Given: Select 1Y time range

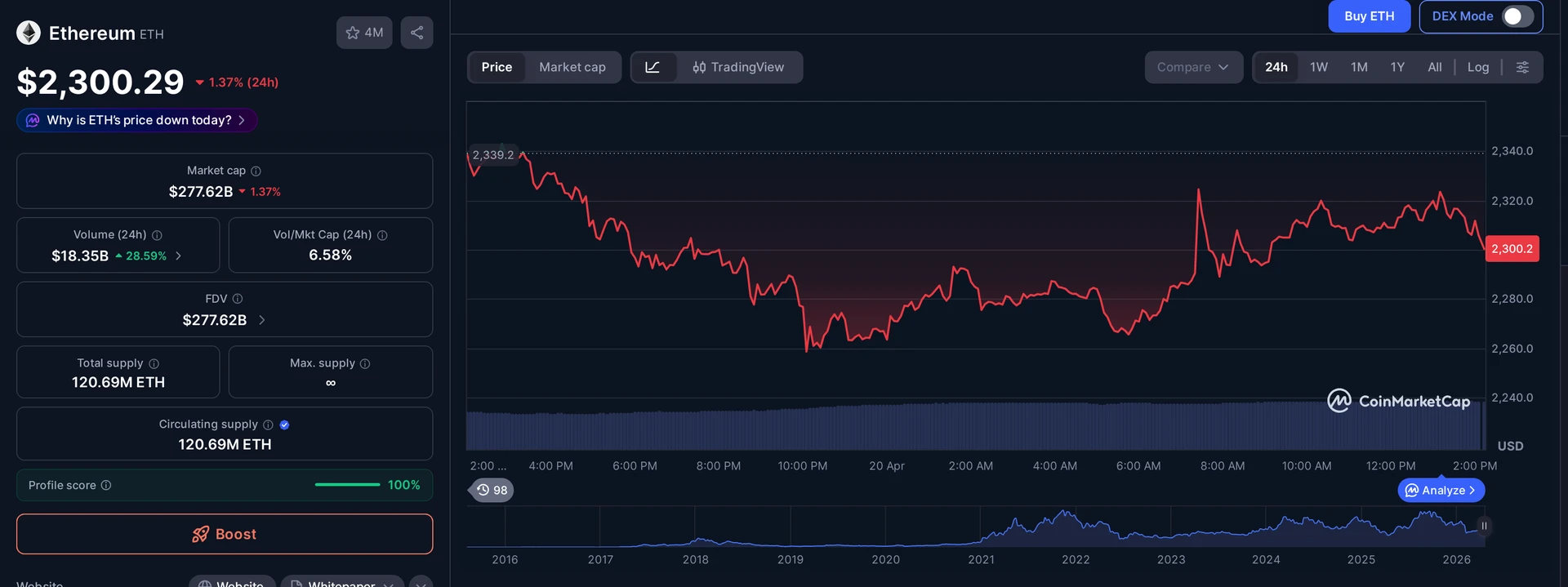Looking at the screenshot, I should (1397, 67).
